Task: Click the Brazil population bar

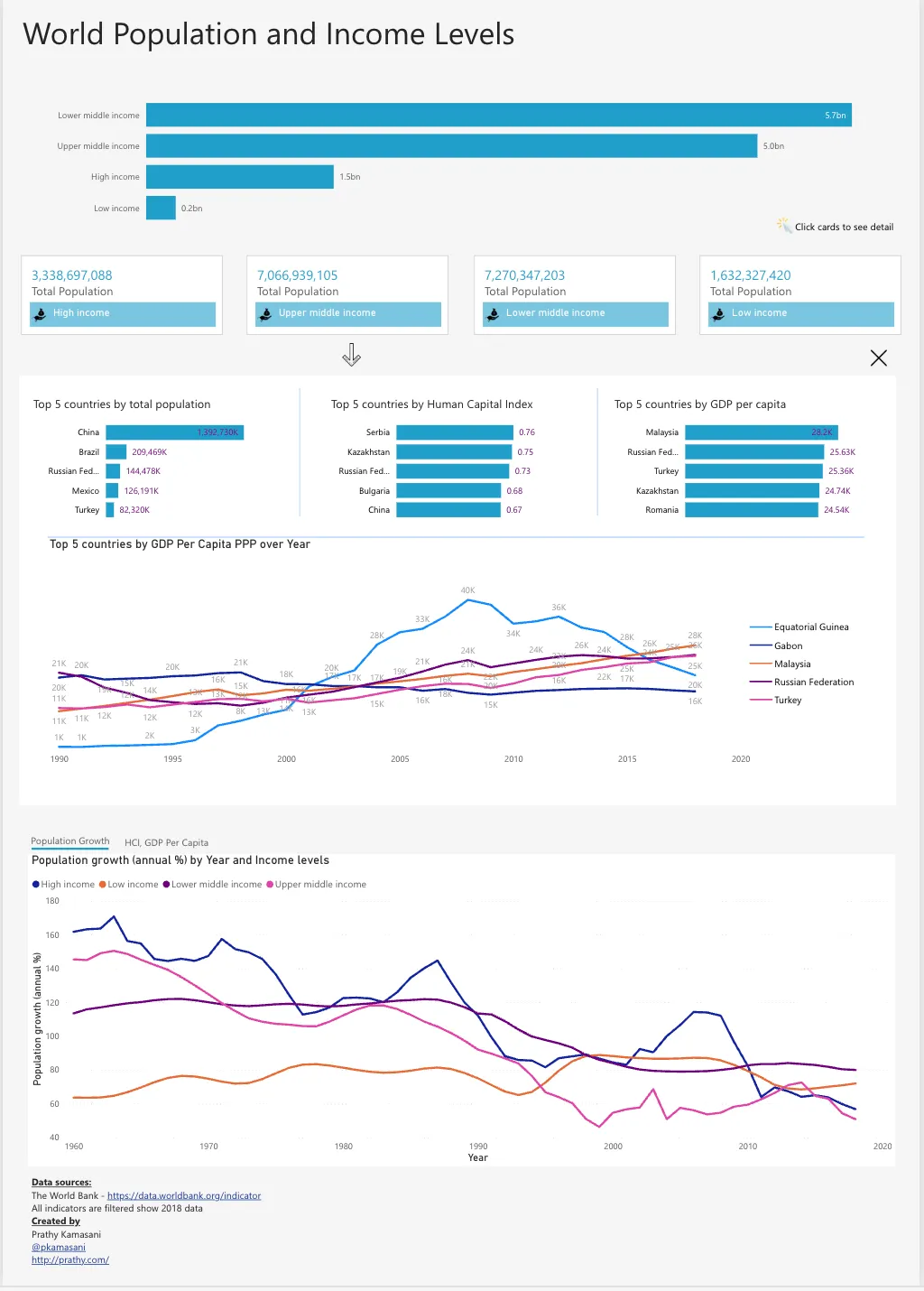Action: (116, 452)
